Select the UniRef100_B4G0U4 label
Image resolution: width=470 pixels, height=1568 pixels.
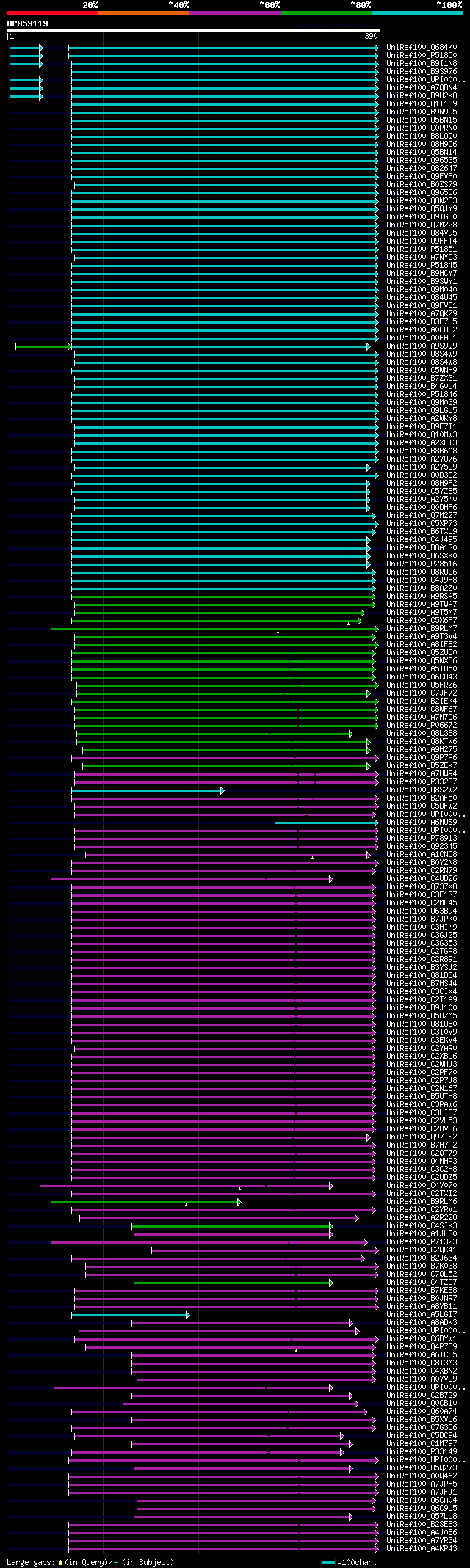(x=422, y=387)
